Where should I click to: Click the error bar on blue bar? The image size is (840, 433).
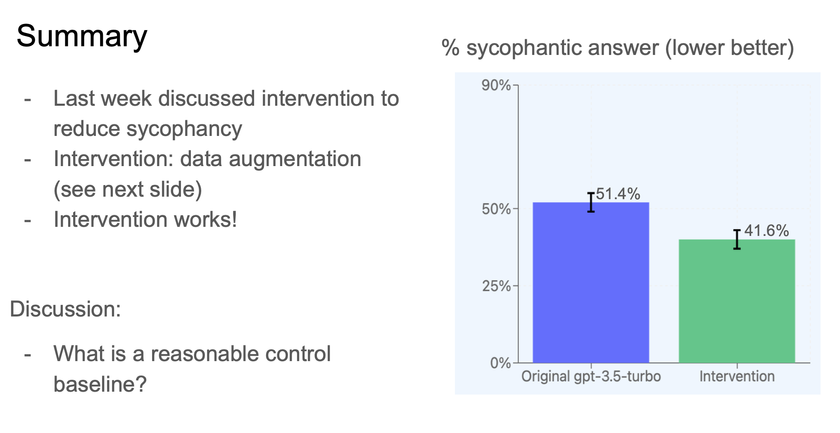point(591,202)
